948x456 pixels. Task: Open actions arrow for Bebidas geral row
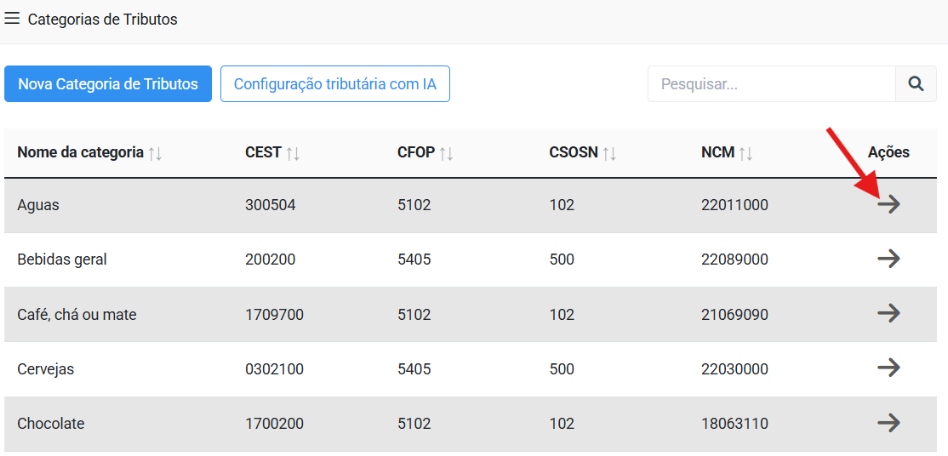click(x=888, y=259)
